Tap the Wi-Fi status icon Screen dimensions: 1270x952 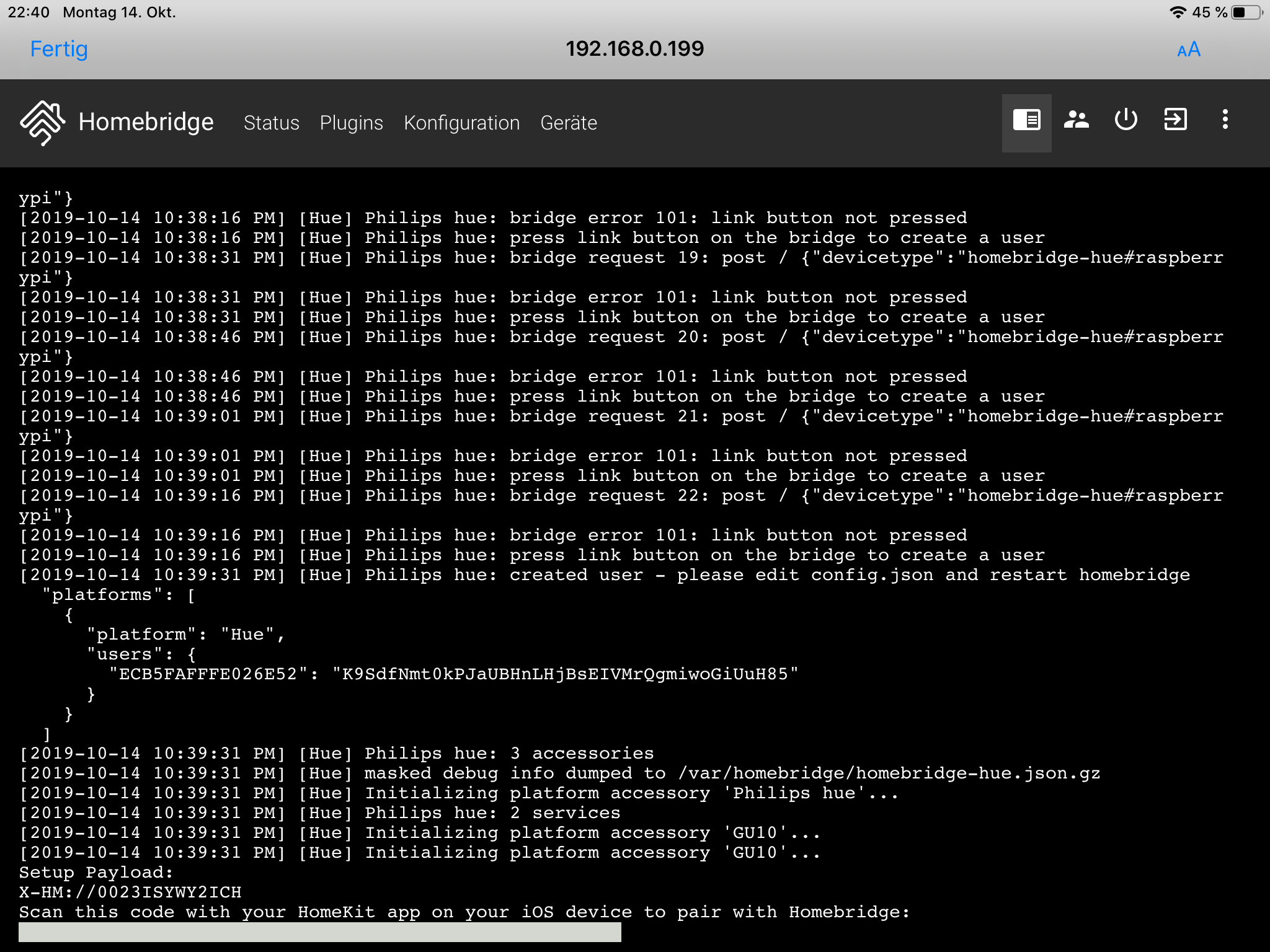pyautogui.click(x=1178, y=12)
